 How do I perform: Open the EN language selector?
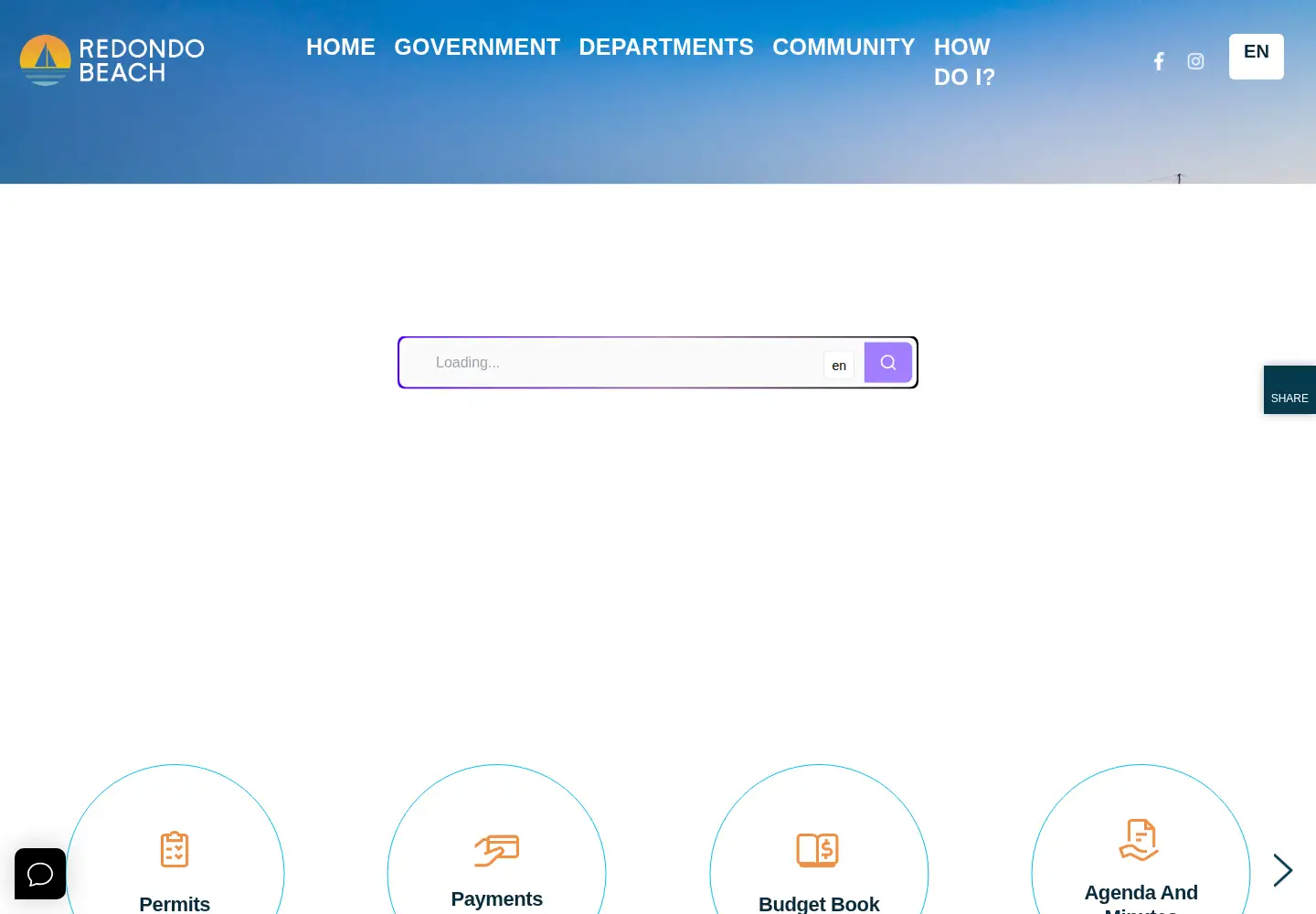point(1257,57)
